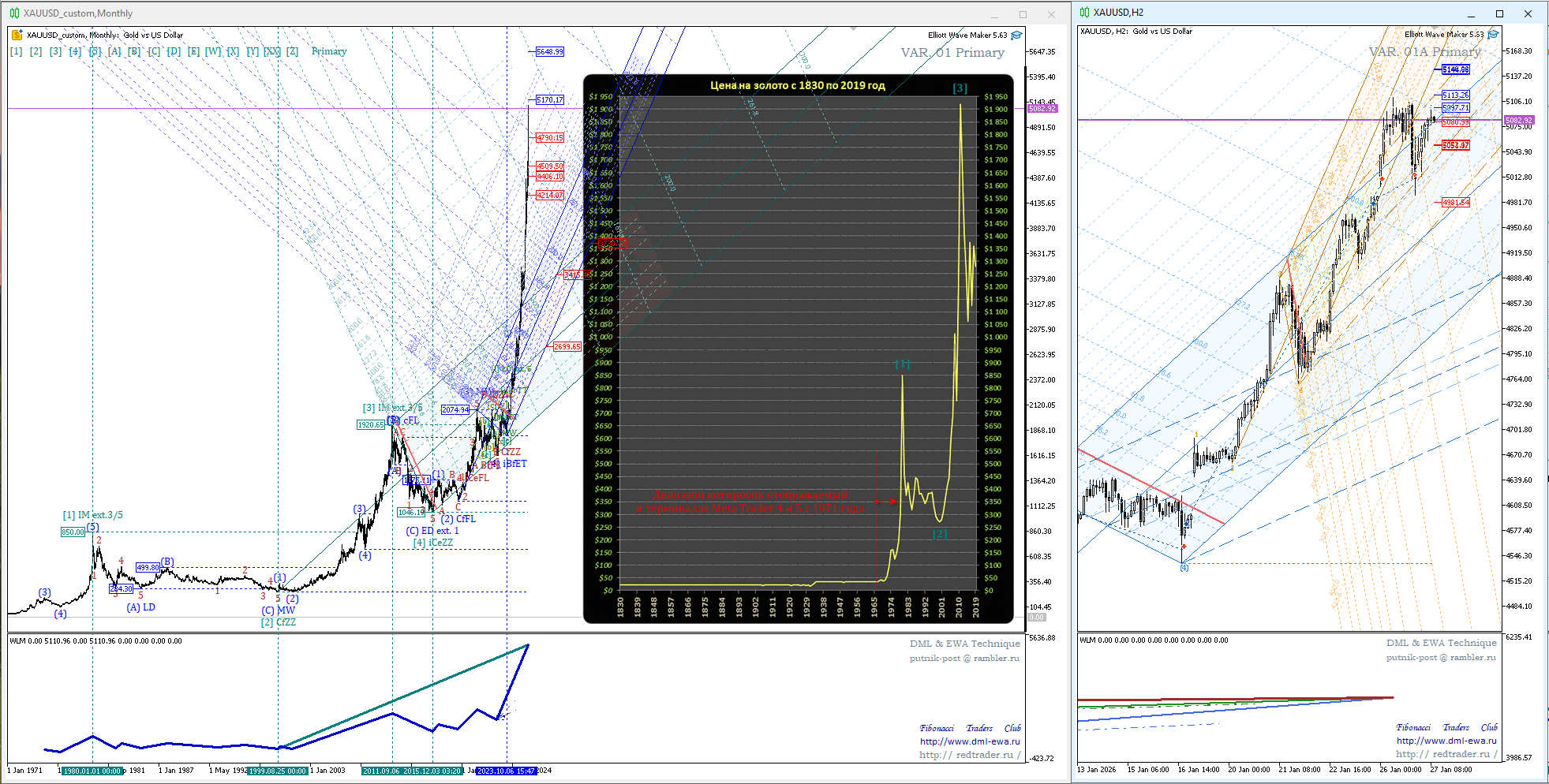Screen dimensions: 1549x784
Task: Select the [XX] wave label
Action: tap(271, 51)
